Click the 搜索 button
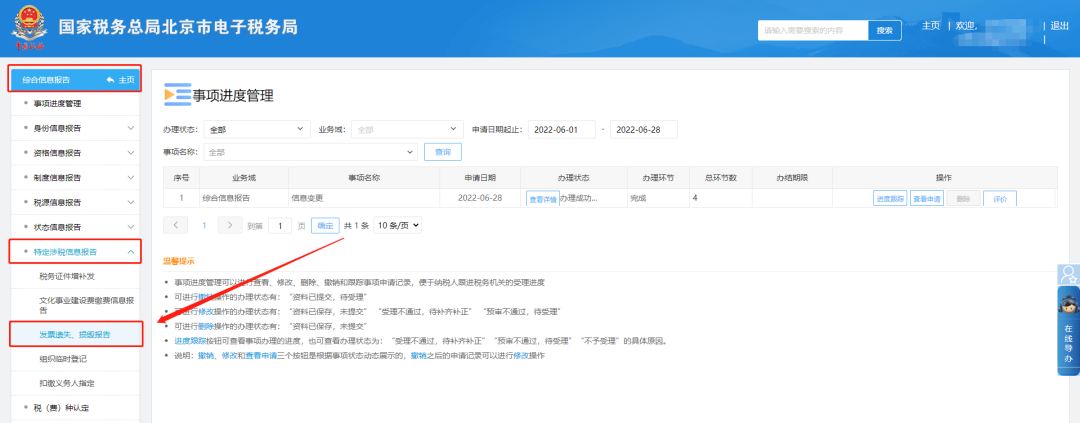 tap(884, 30)
